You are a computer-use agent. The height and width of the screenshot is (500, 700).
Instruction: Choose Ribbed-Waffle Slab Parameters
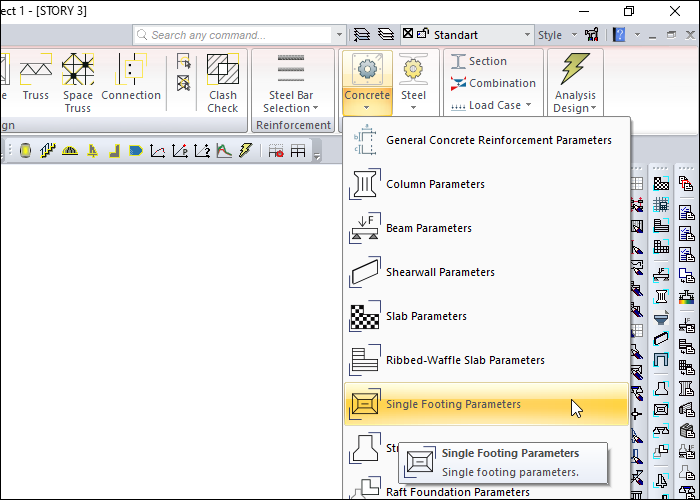(487, 360)
